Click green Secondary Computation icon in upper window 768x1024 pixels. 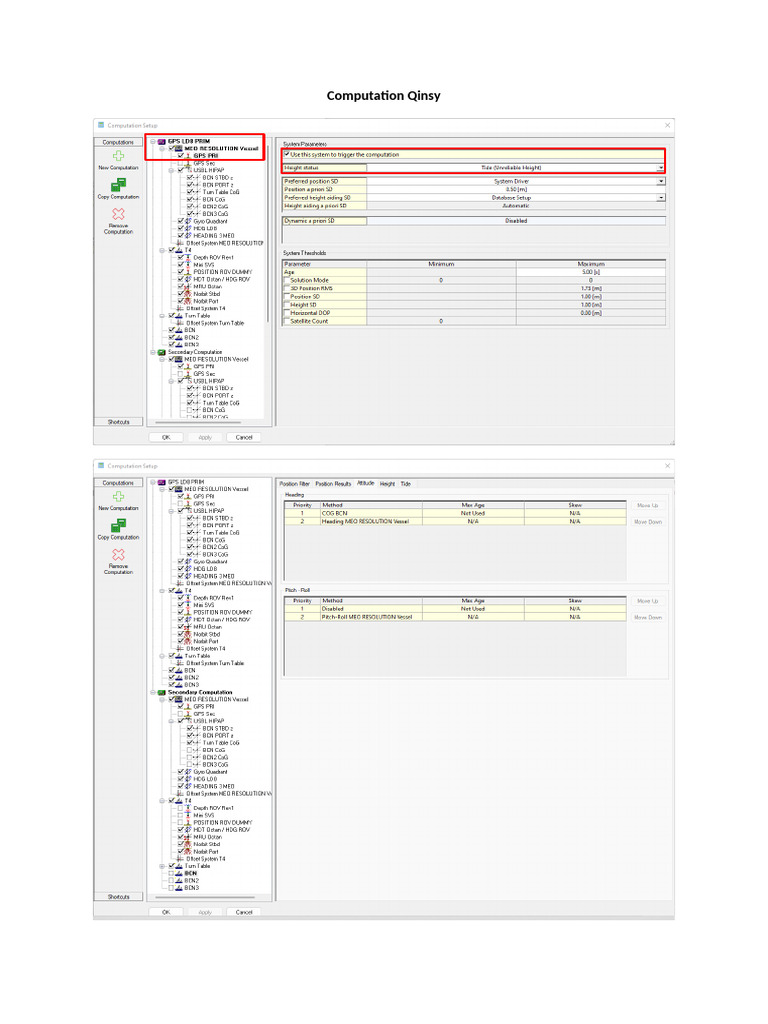click(x=162, y=352)
